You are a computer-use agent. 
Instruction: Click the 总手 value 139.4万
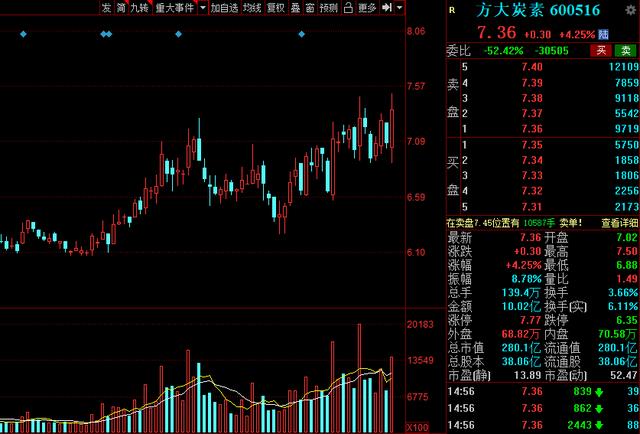(521, 293)
